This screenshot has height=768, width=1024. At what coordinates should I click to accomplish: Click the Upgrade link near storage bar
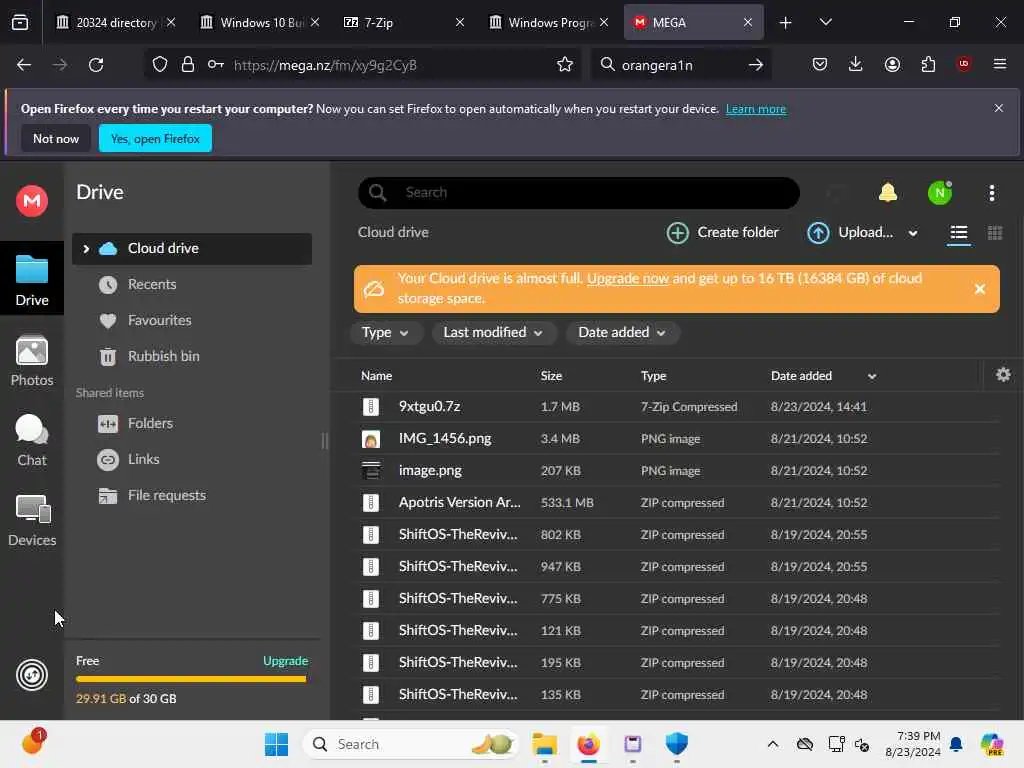[285, 661]
